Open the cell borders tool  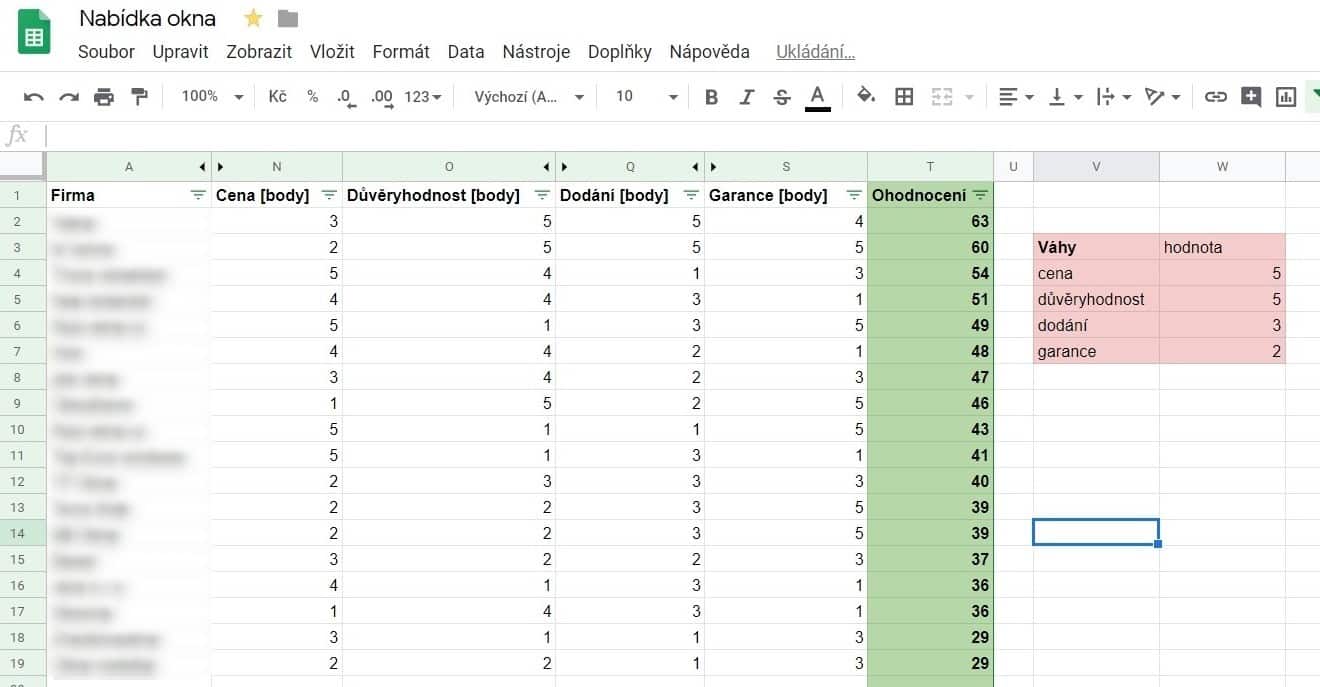(x=904, y=97)
